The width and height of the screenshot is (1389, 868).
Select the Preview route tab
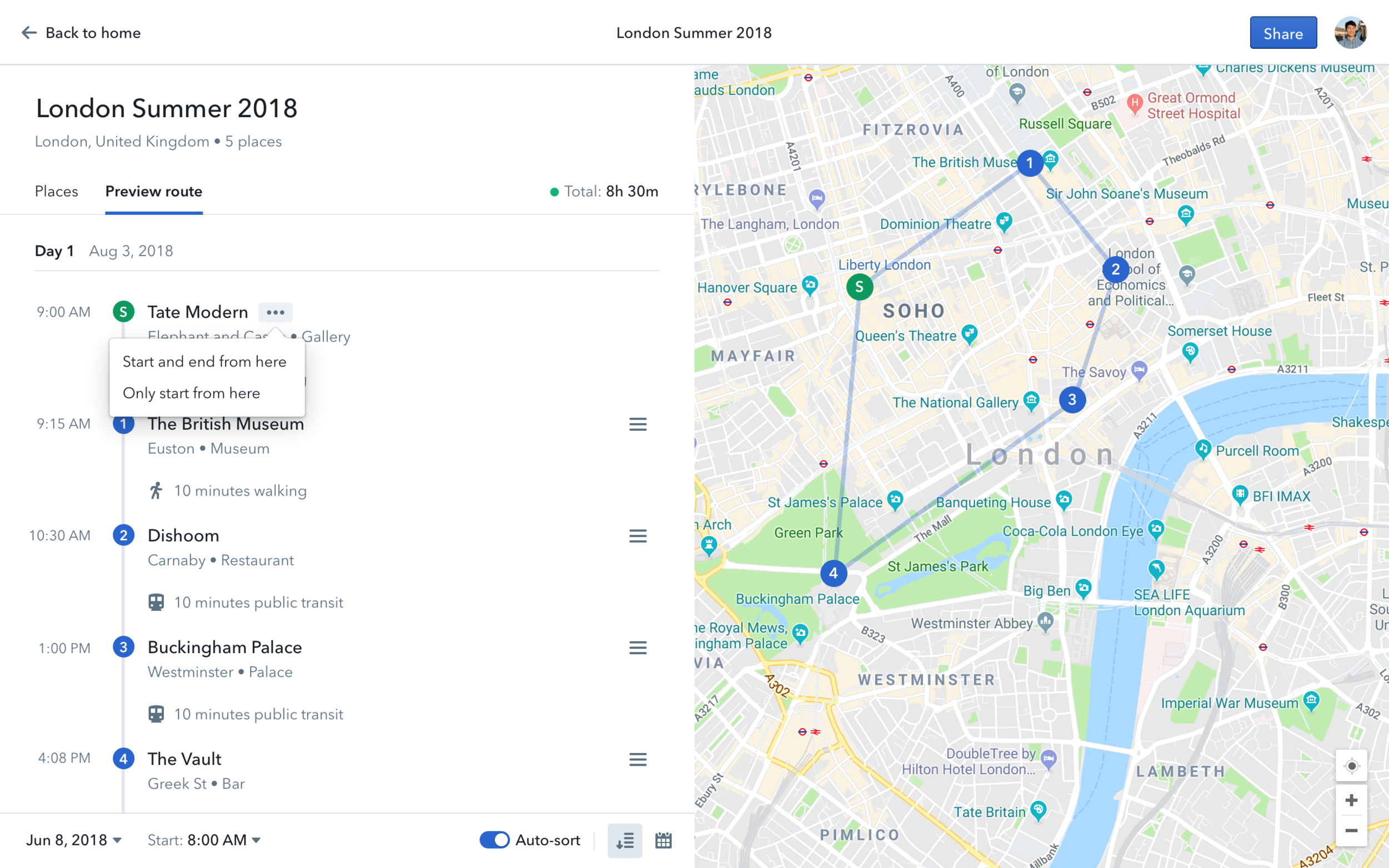154,191
